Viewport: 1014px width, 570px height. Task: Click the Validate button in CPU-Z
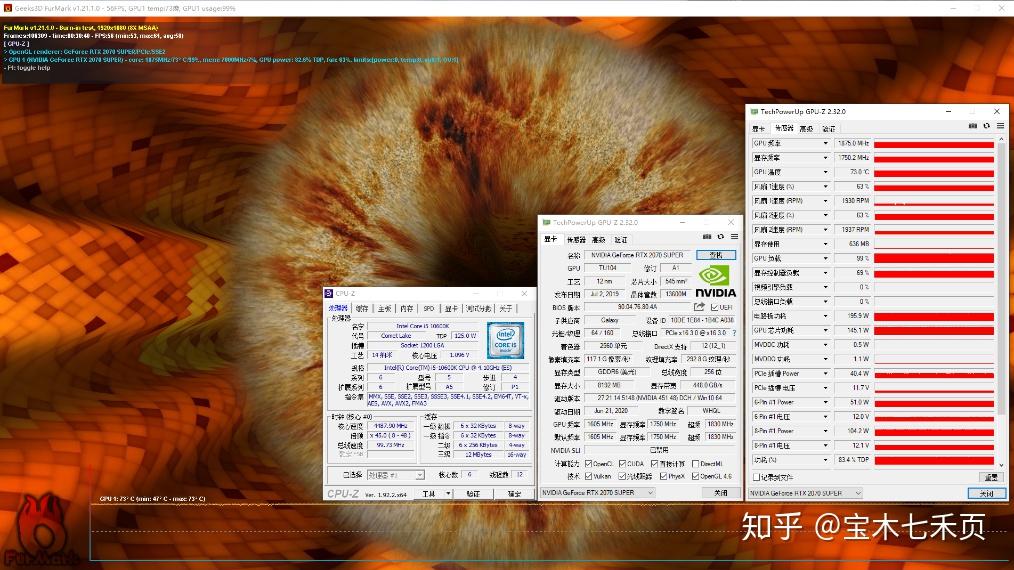point(473,494)
